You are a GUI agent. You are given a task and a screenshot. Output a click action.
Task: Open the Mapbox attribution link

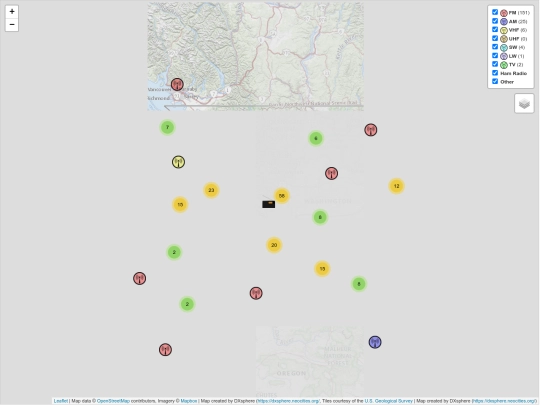[189, 401]
